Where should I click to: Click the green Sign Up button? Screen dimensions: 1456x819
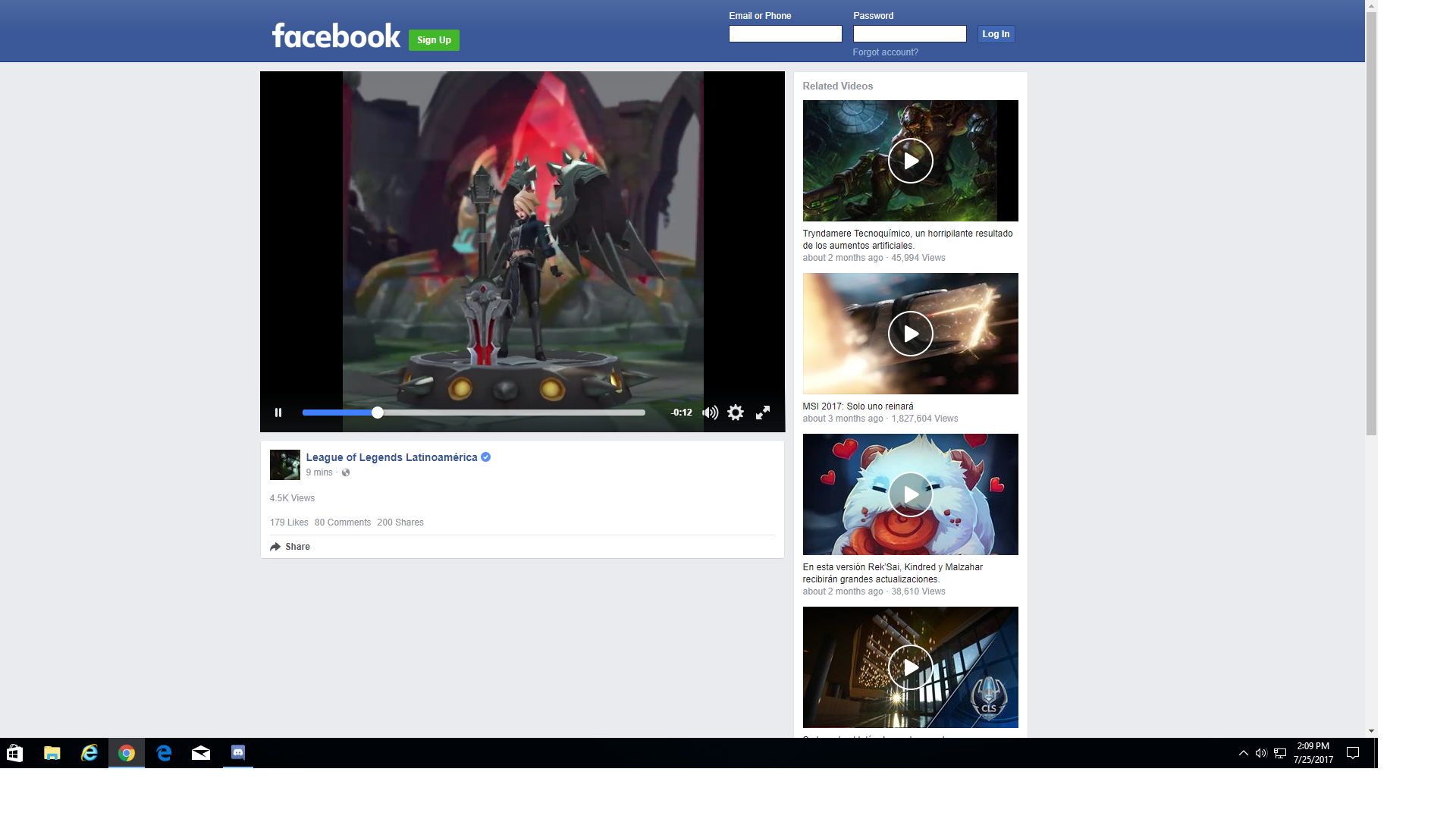[434, 40]
